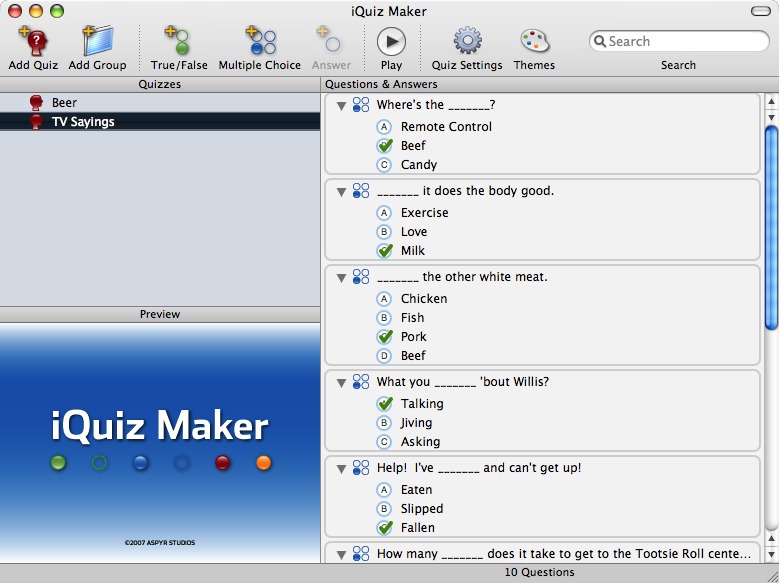Click the checkmark beside Pork
Screen dimensions: 779x583
coord(385,336)
